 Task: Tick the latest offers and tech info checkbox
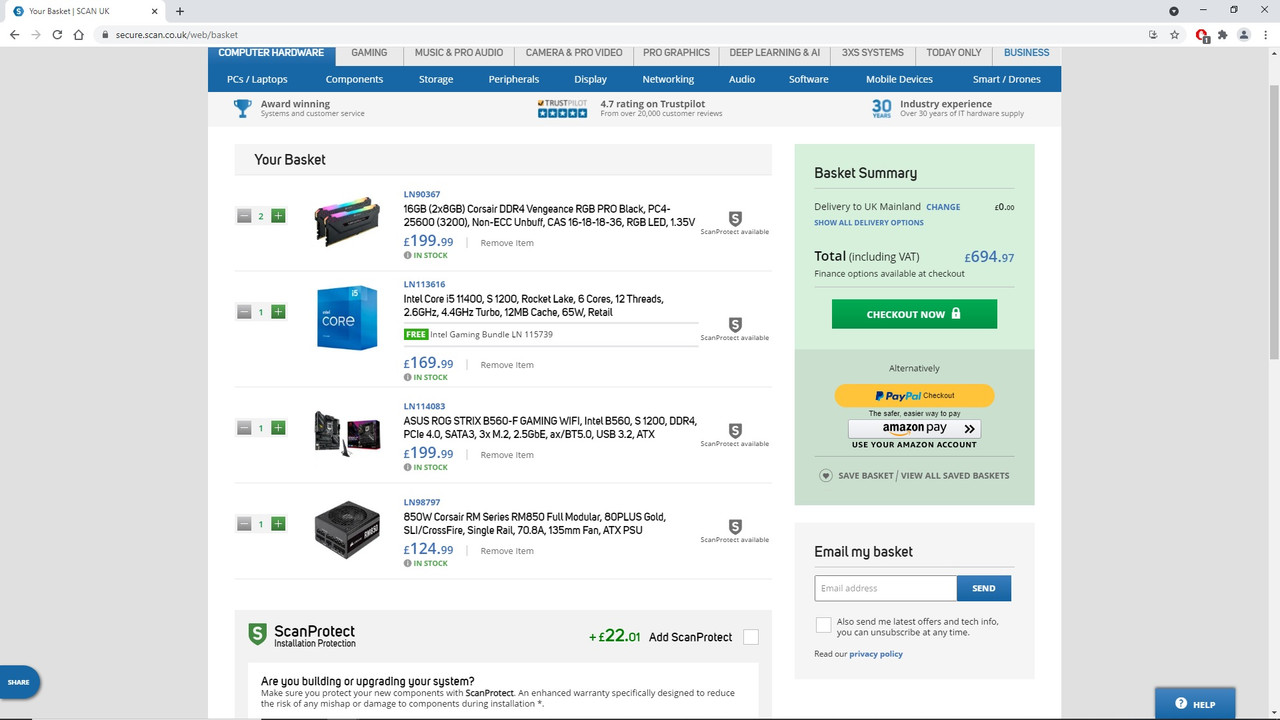[x=823, y=625]
